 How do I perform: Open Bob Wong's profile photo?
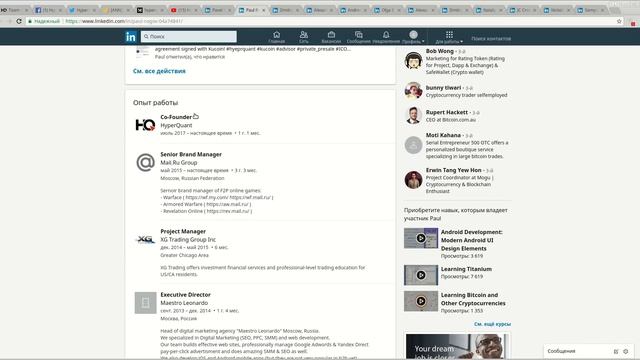[413, 60]
